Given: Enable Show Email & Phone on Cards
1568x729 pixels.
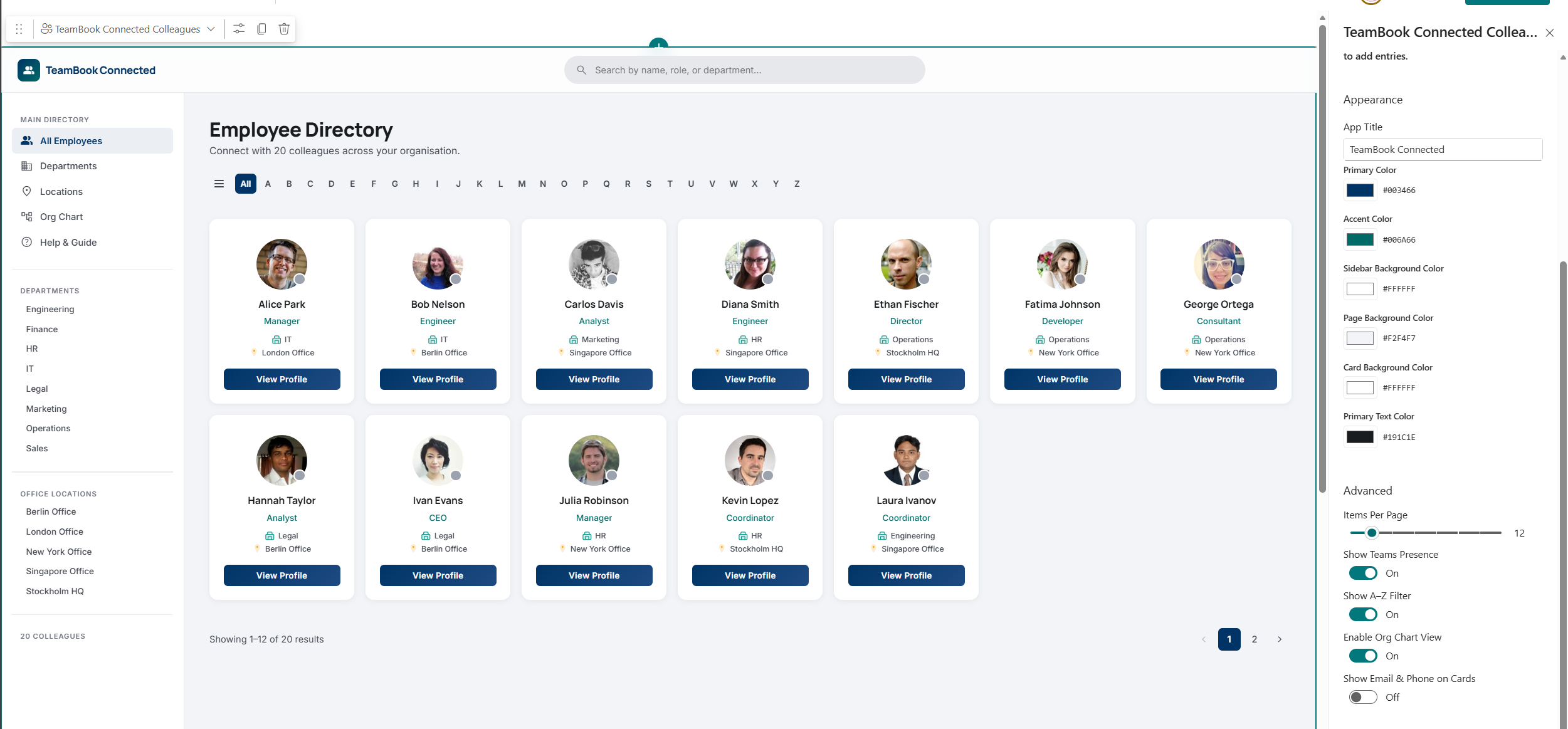Looking at the screenshot, I should (1363, 697).
